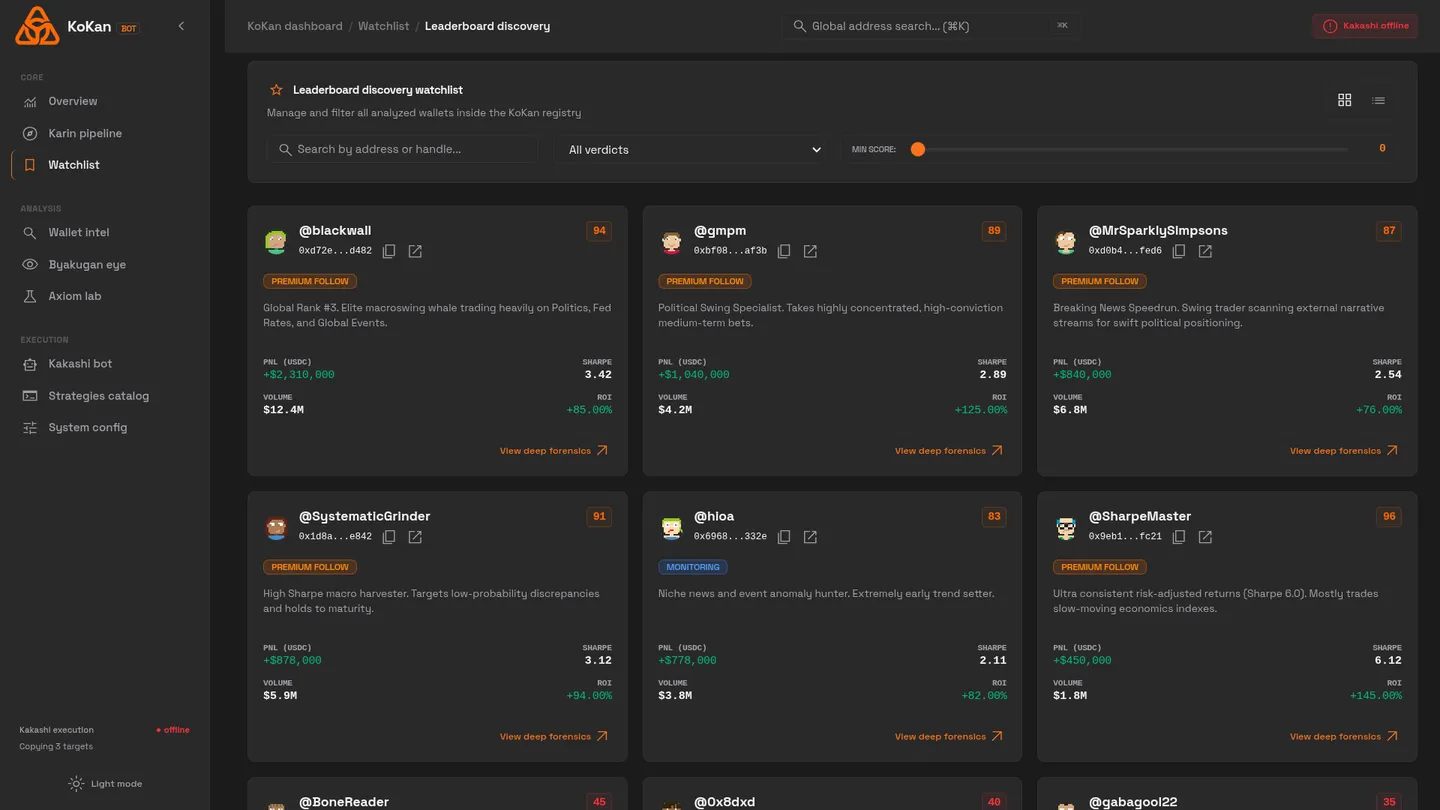Click the KoKan logo icon
Image resolution: width=1440 pixels, height=810 pixels.
coord(37,26)
